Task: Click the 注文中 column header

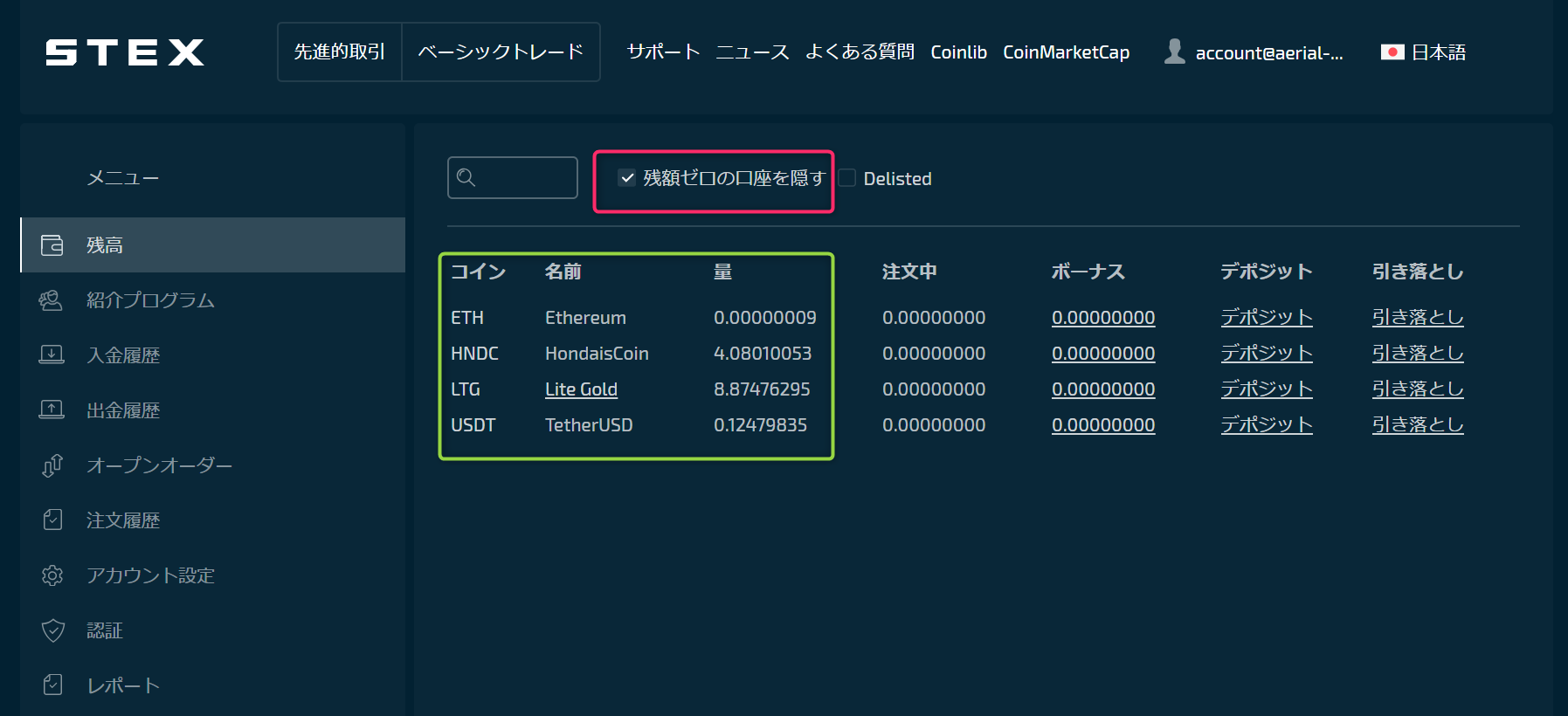Action: click(909, 272)
